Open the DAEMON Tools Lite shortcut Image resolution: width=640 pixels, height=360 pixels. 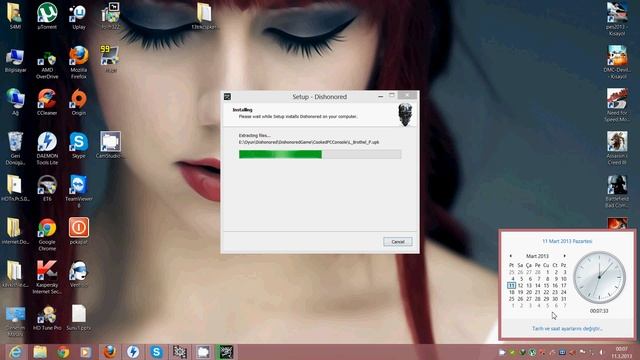point(47,148)
